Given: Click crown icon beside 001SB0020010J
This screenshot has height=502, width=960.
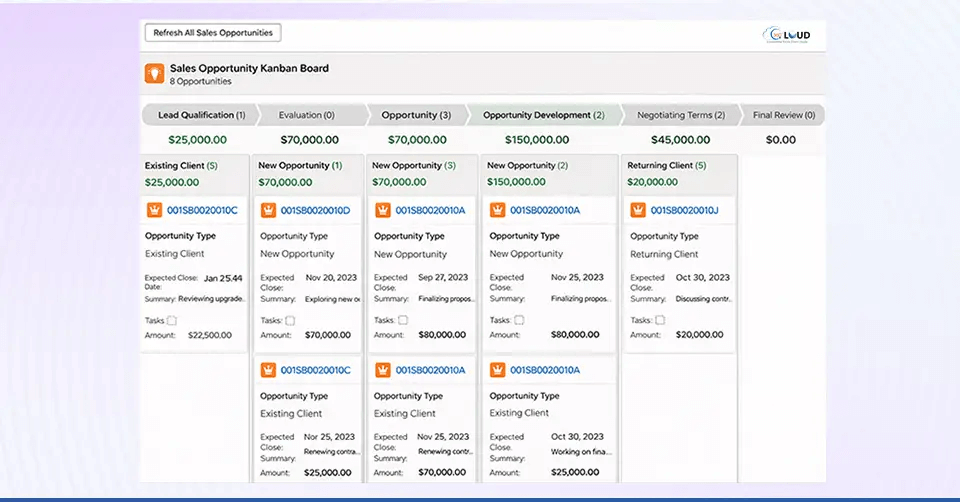Looking at the screenshot, I should point(638,210).
